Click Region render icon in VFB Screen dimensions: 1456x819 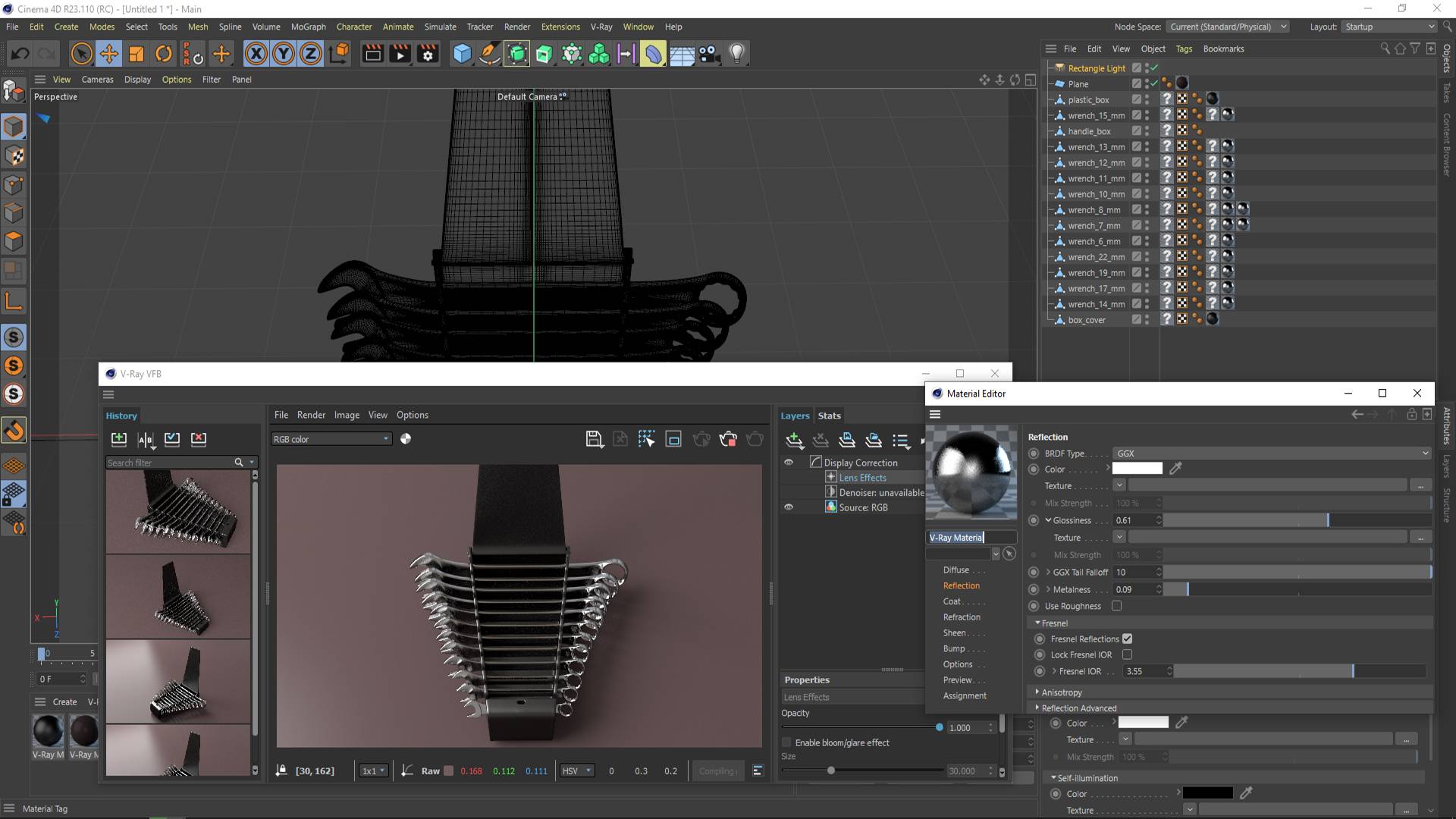[x=646, y=439]
